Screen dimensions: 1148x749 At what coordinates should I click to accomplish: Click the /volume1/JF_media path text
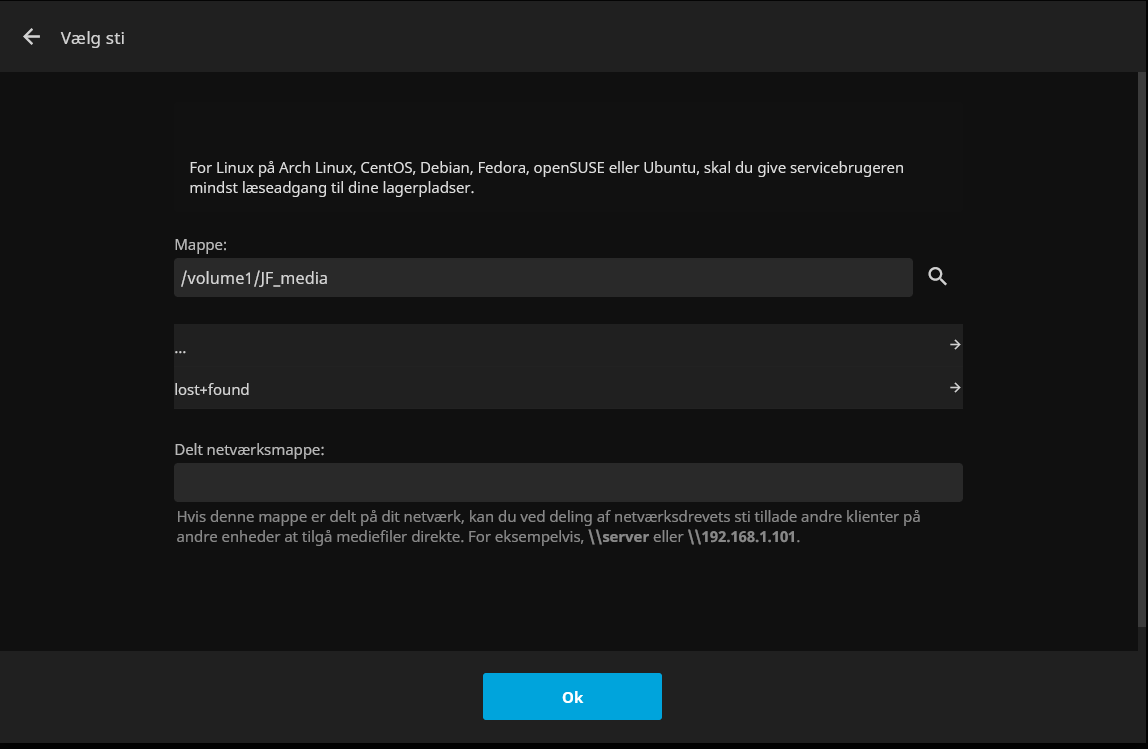click(254, 278)
